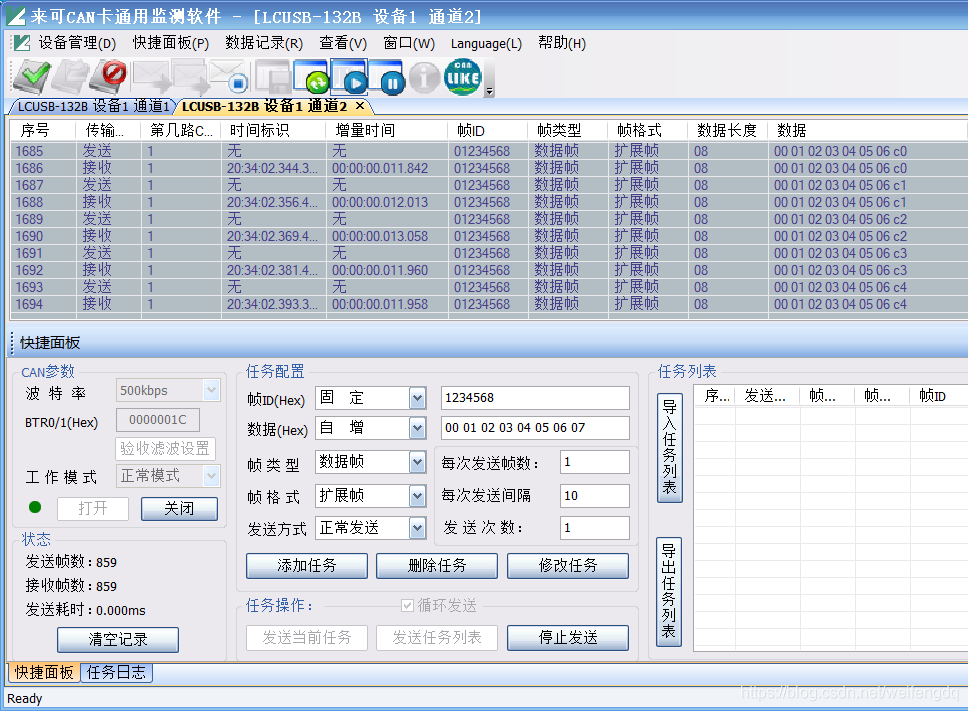This screenshot has height=711, width=968.
Task: Open the 波特率 500kbps dropdown
Action: click(x=211, y=391)
